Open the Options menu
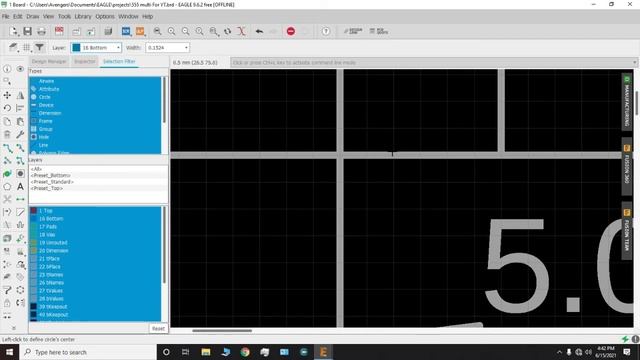 coord(105,16)
